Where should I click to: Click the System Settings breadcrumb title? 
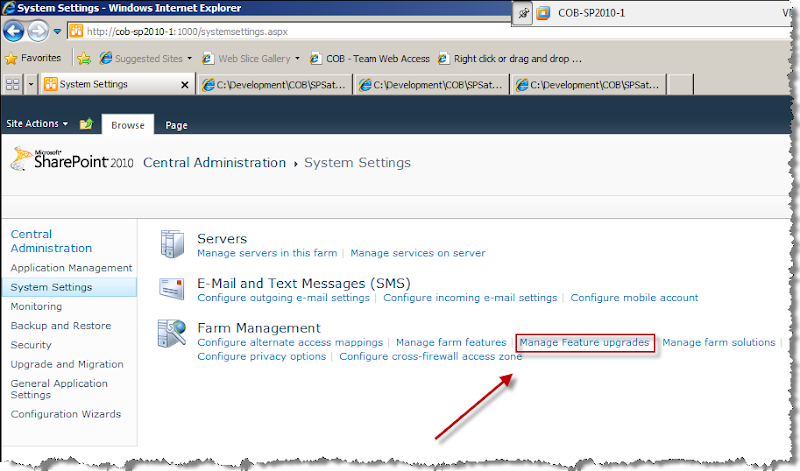pos(357,162)
